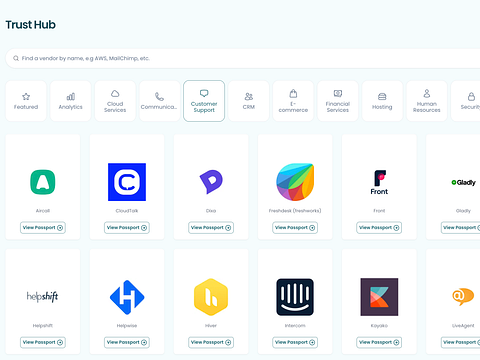
Task: Click the Helpwise vendor name label
Action: (127, 325)
